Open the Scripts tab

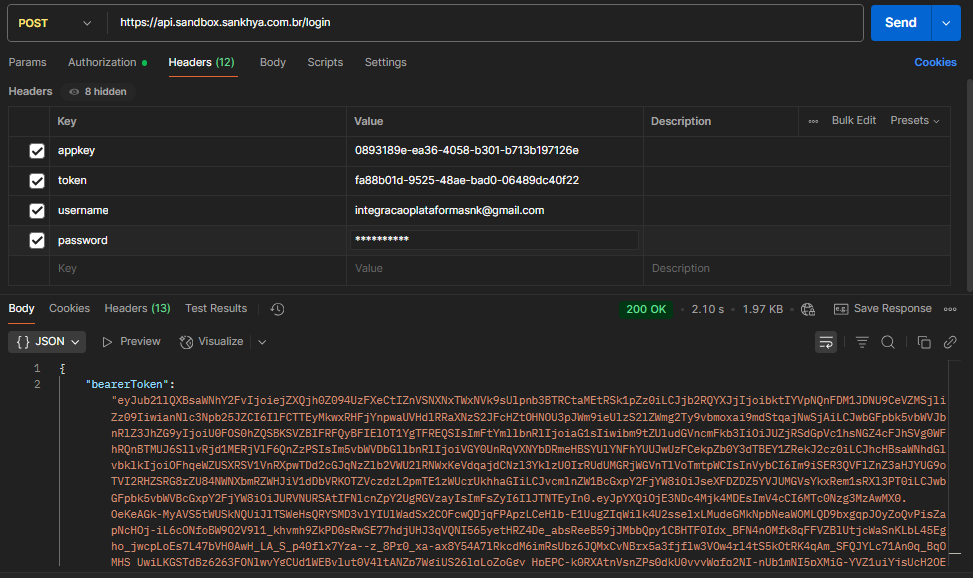point(325,63)
